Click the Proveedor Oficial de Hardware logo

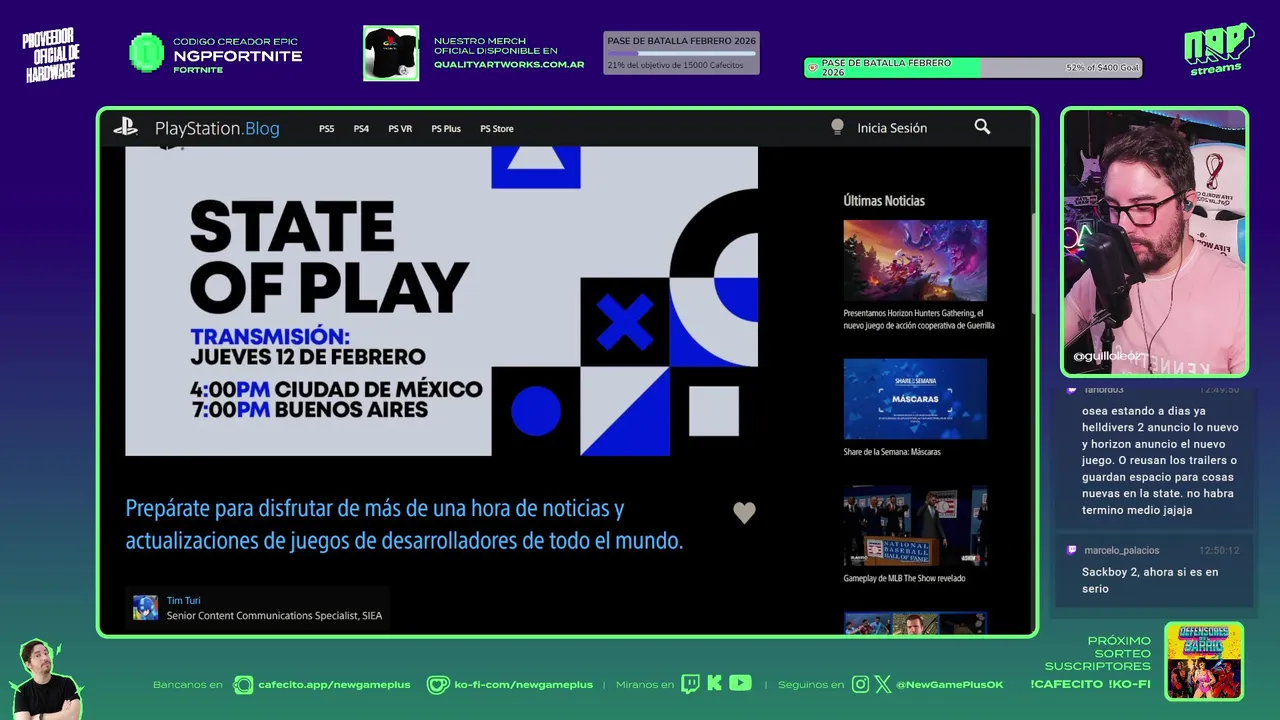51,56
